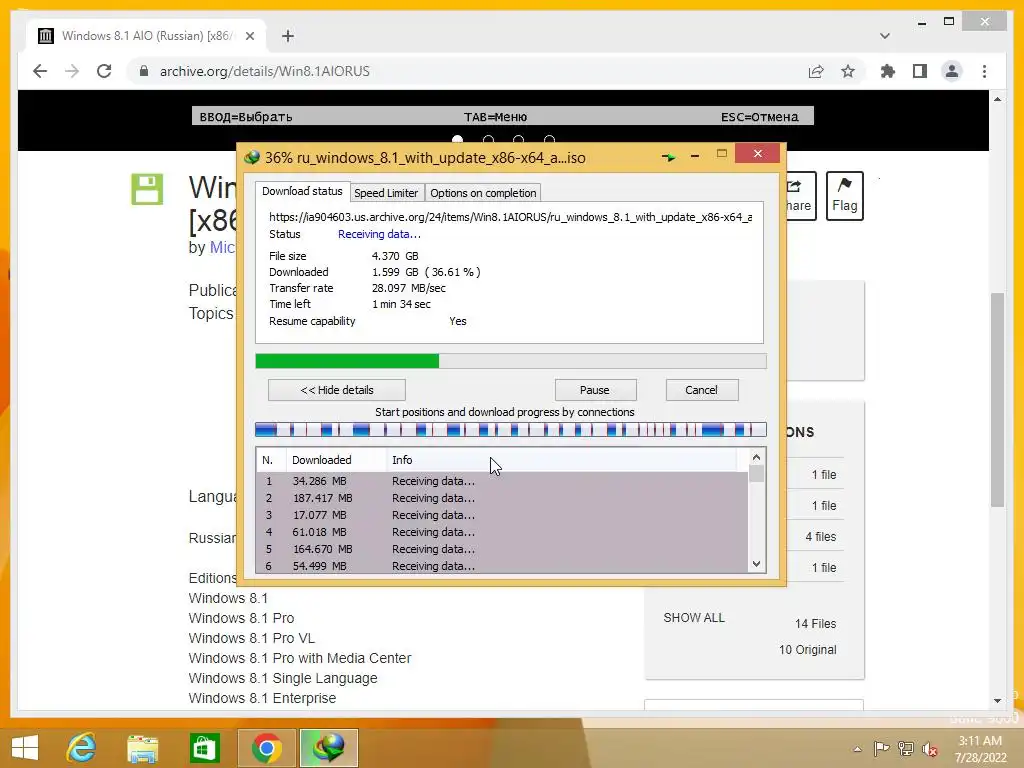Image resolution: width=1024 pixels, height=768 pixels.
Task: Open Action Center flag tray icon
Action: pos(881,748)
